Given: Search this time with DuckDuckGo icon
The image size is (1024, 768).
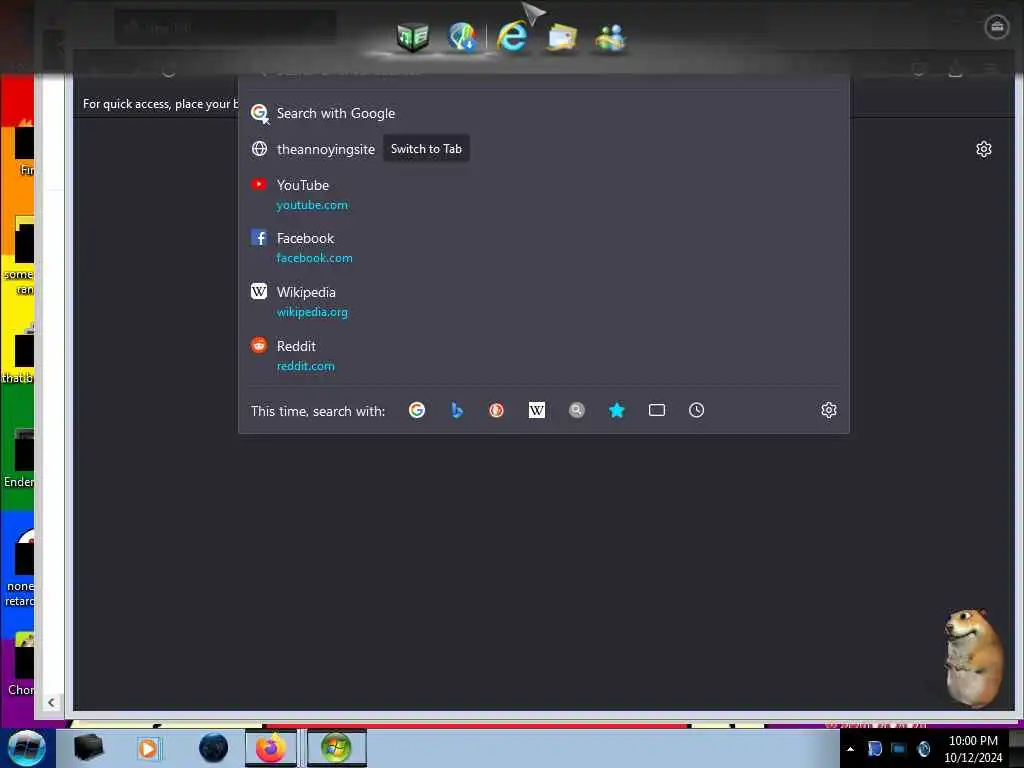Looking at the screenshot, I should [x=496, y=410].
